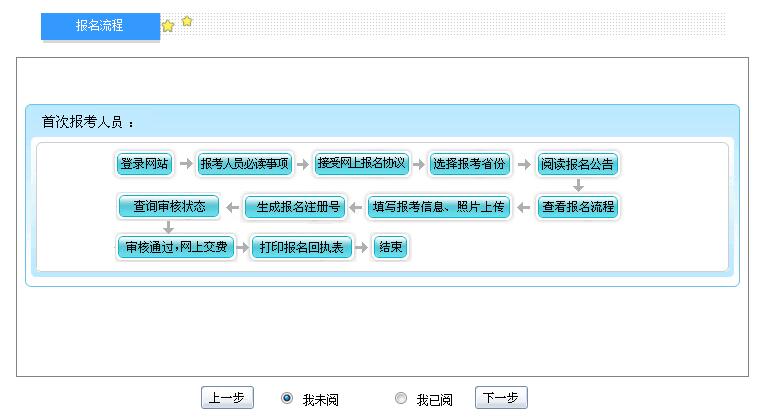This screenshot has height=417, width=769.
Task: Select the 我未阅 radio button
Action: pyautogui.click(x=288, y=398)
